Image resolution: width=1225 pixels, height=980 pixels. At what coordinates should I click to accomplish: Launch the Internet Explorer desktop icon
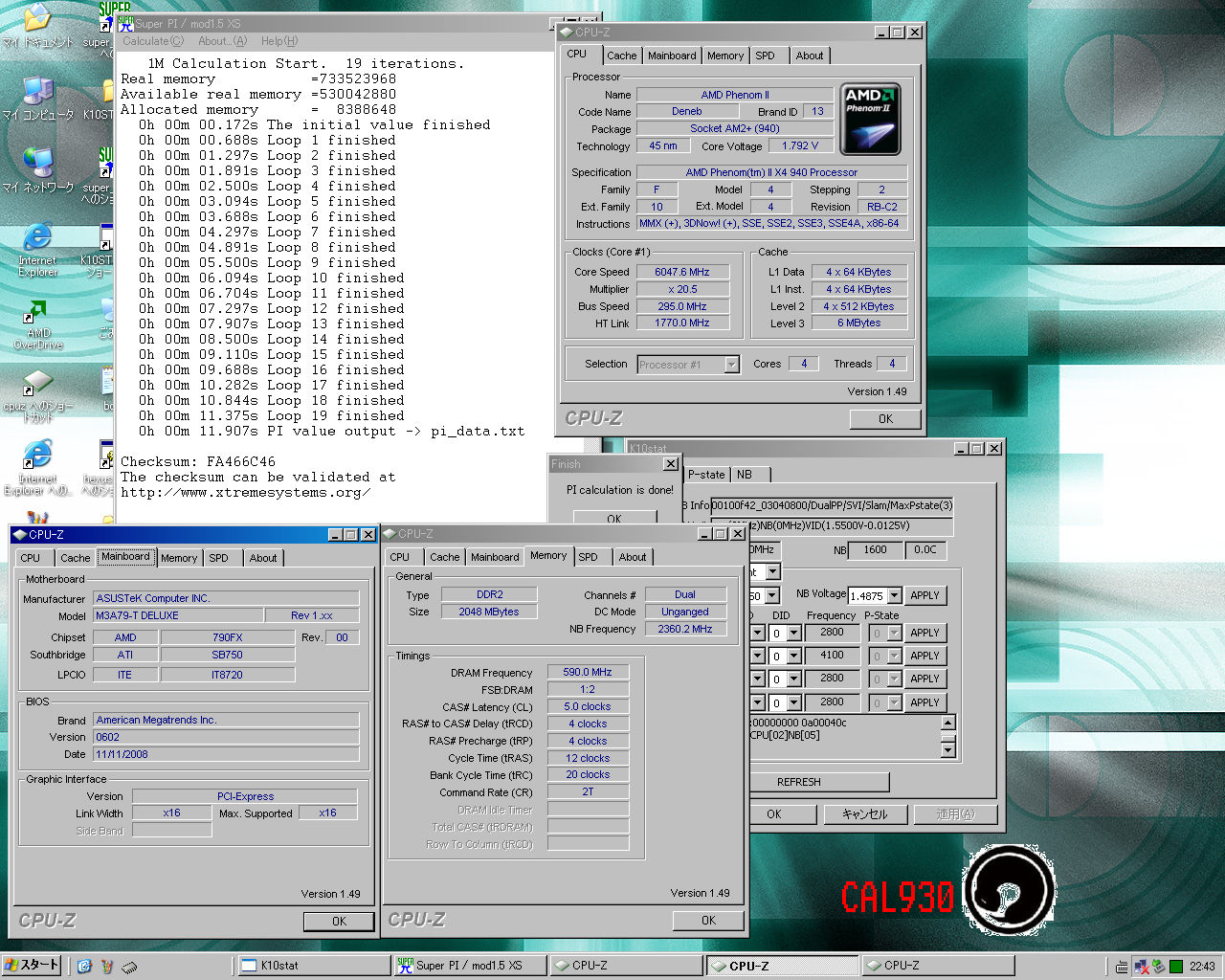(x=37, y=250)
